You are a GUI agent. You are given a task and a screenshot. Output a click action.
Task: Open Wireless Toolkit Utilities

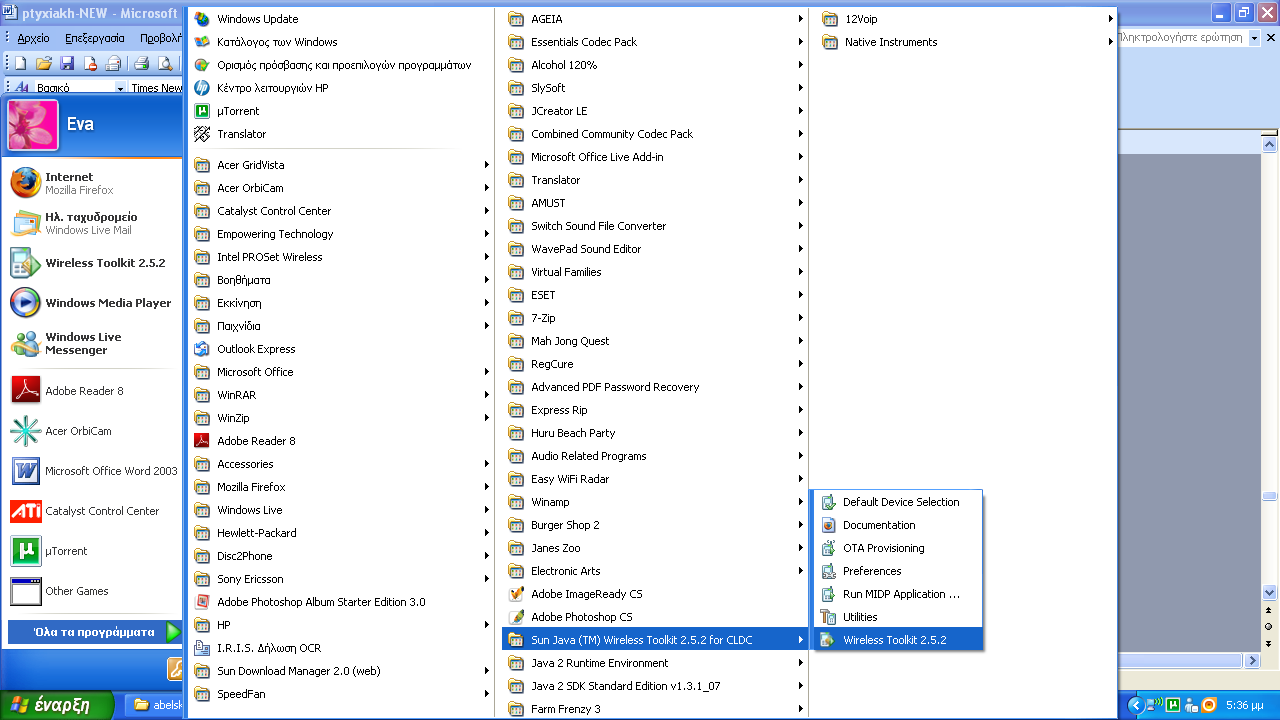tap(898, 617)
